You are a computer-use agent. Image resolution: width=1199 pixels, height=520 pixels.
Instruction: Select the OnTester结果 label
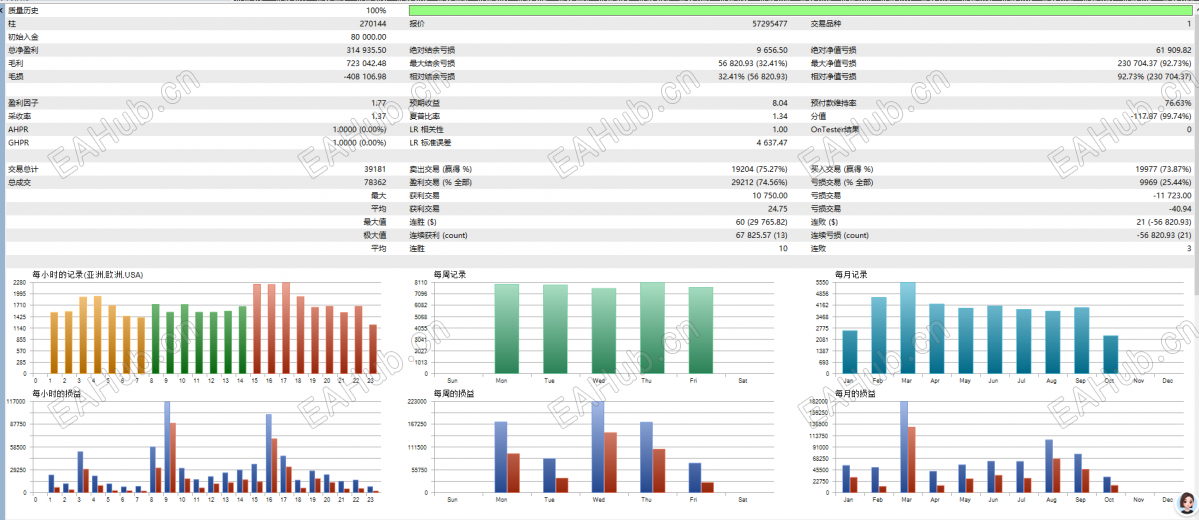coord(835,129)
